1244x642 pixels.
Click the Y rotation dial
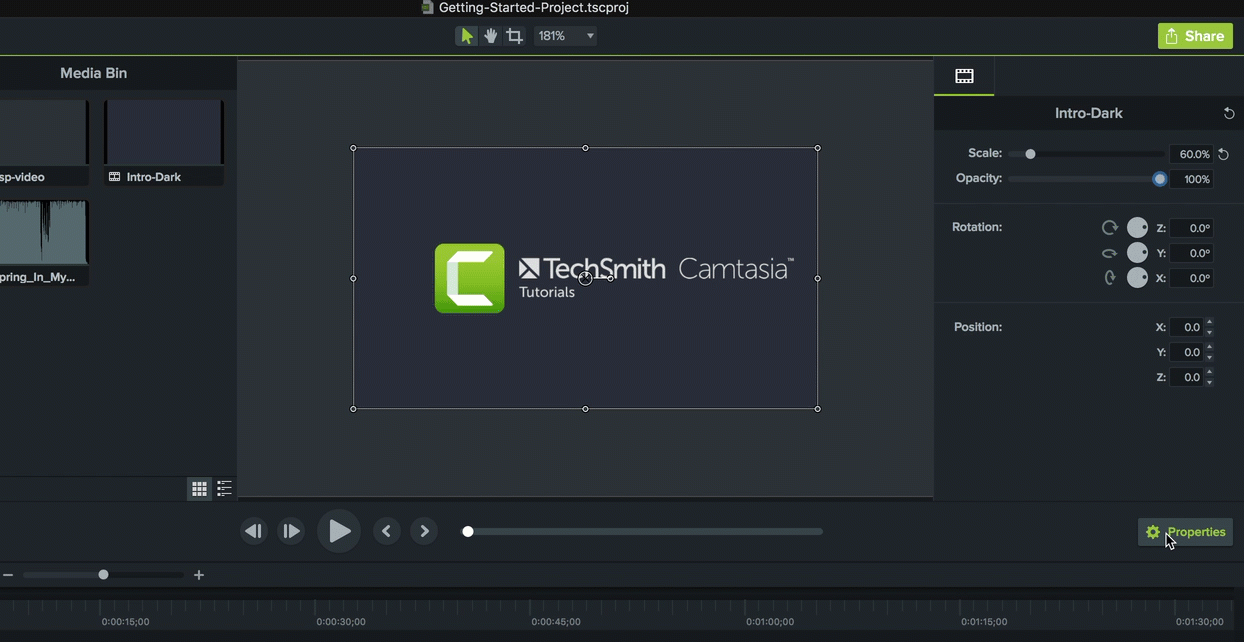[x=1137, y=253]
